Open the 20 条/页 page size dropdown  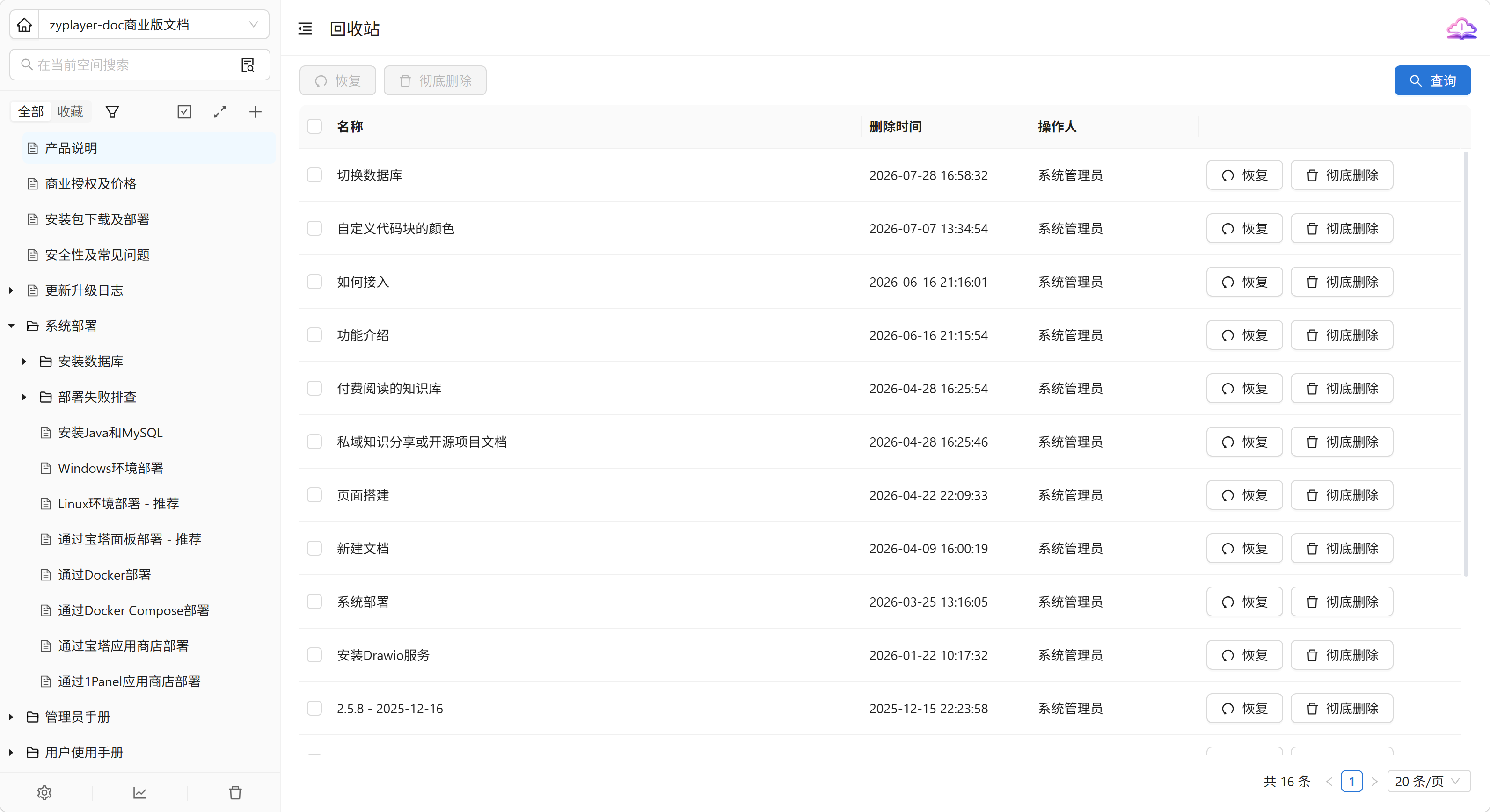point(1428,782)
